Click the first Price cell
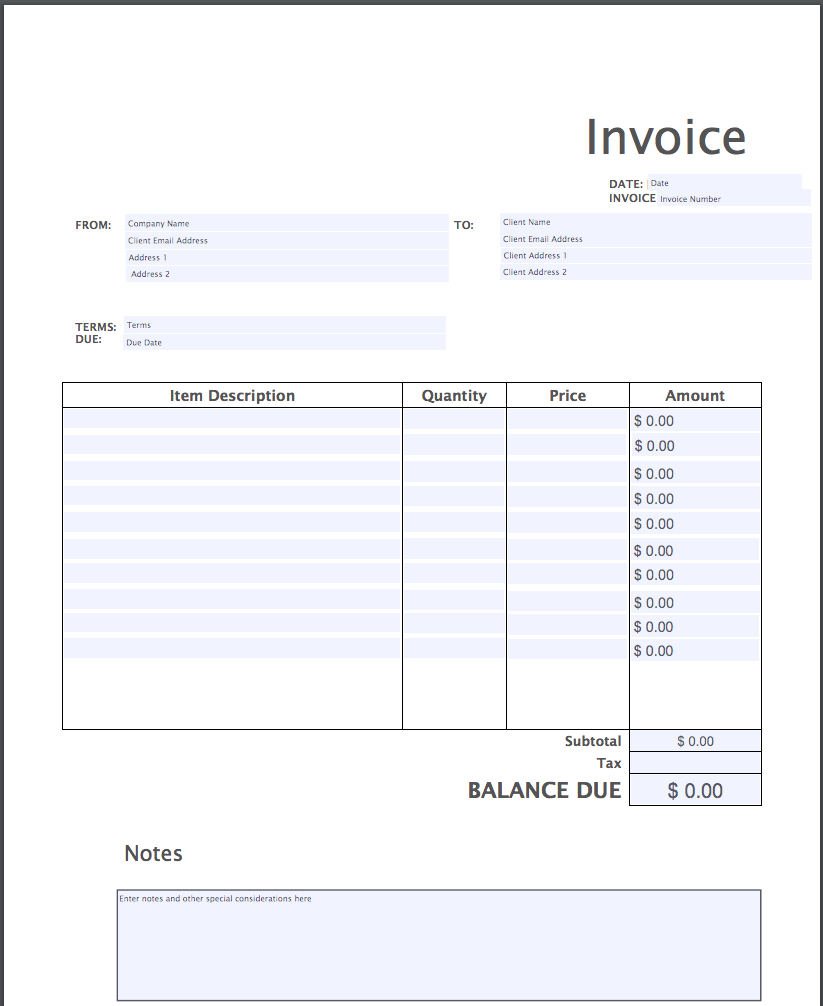 [567, 420]
